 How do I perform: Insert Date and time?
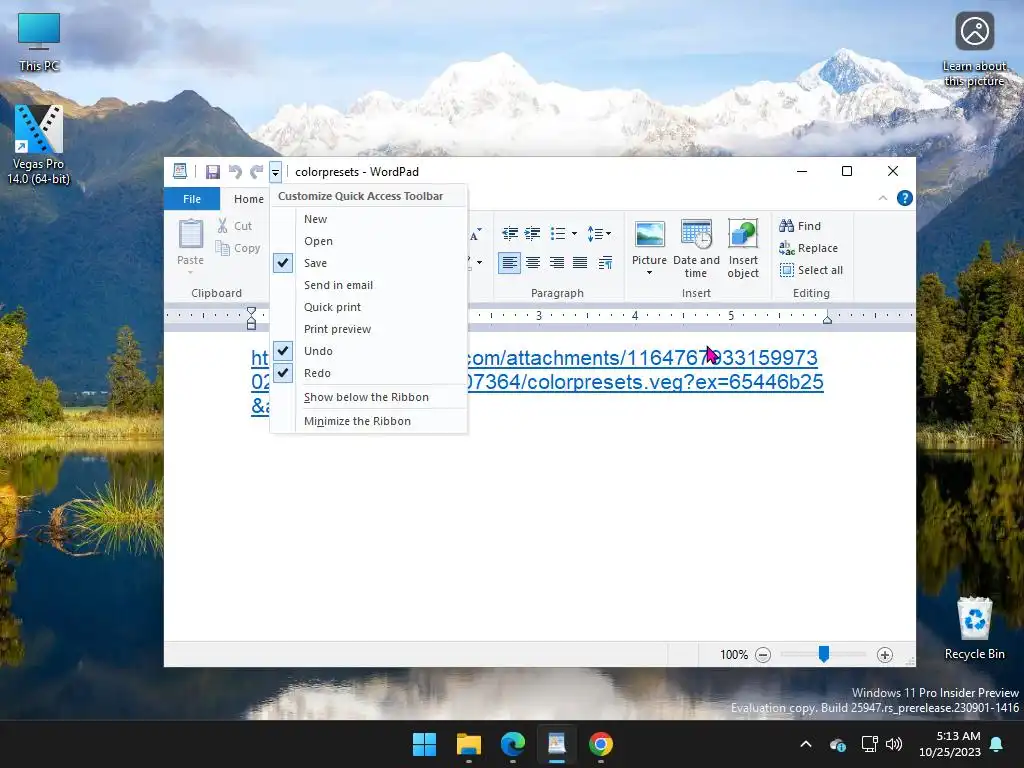[x=696, y=248]
